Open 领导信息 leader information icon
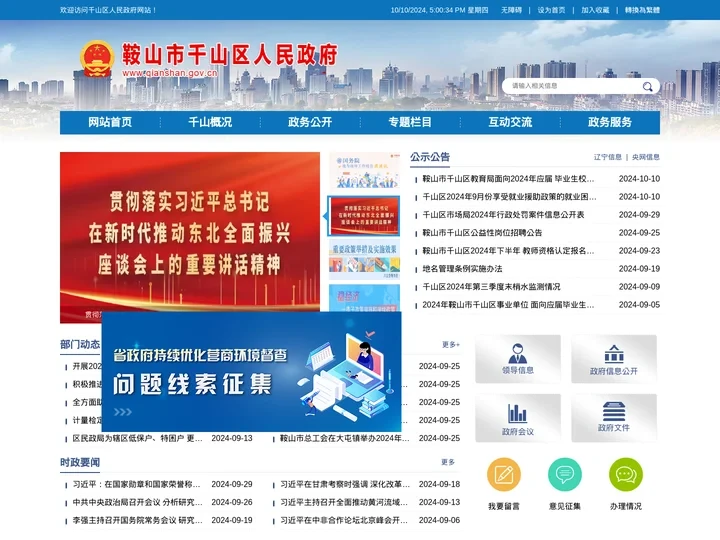The height and width of the screenshot is (540, 720). (x=518, y=358)
